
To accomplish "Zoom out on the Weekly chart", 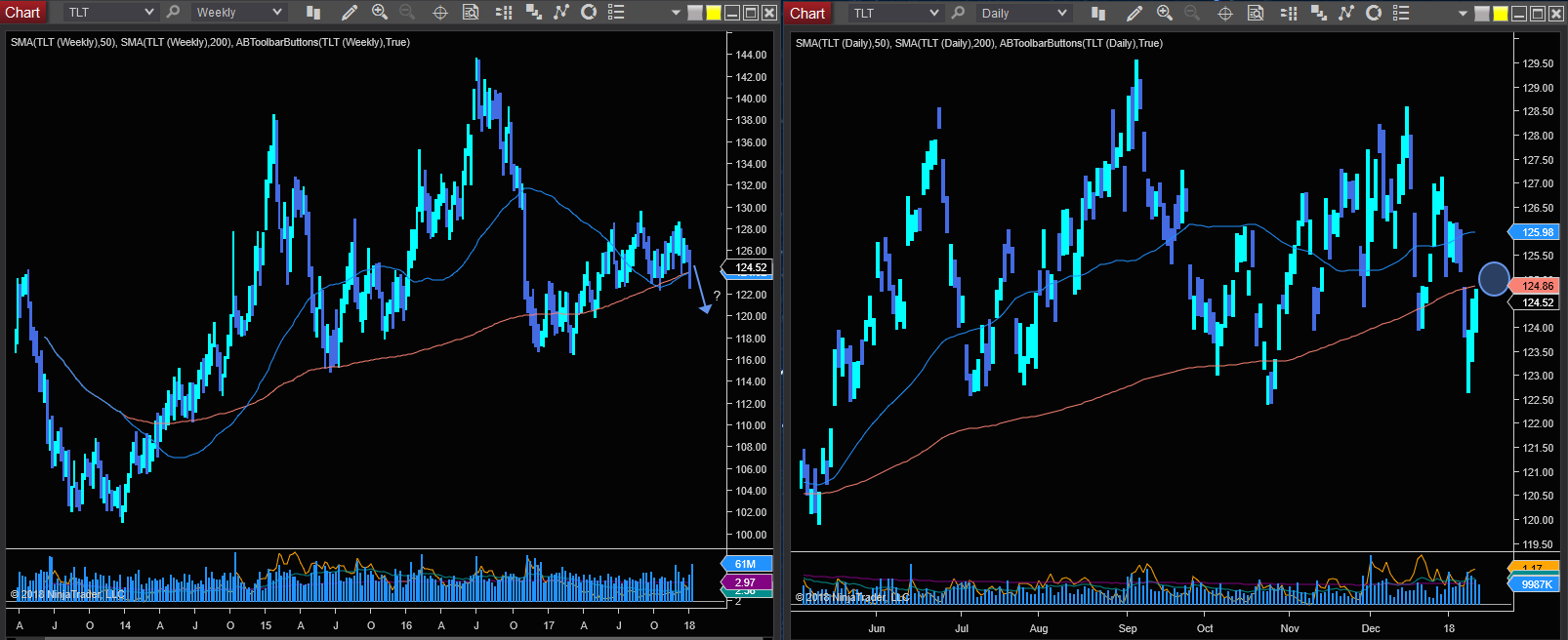I will (407, 13).
